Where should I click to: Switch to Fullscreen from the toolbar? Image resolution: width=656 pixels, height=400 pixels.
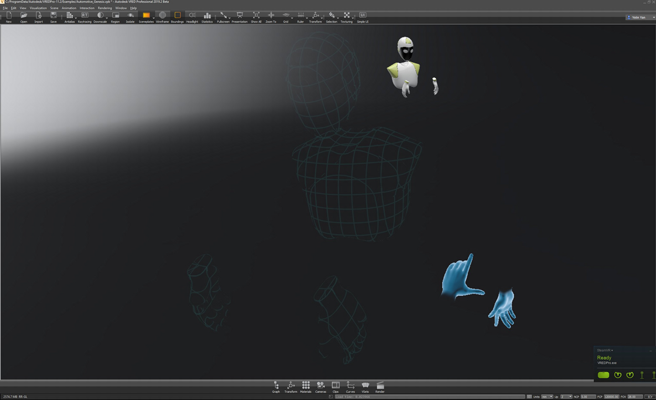click(x=223, y=17)
